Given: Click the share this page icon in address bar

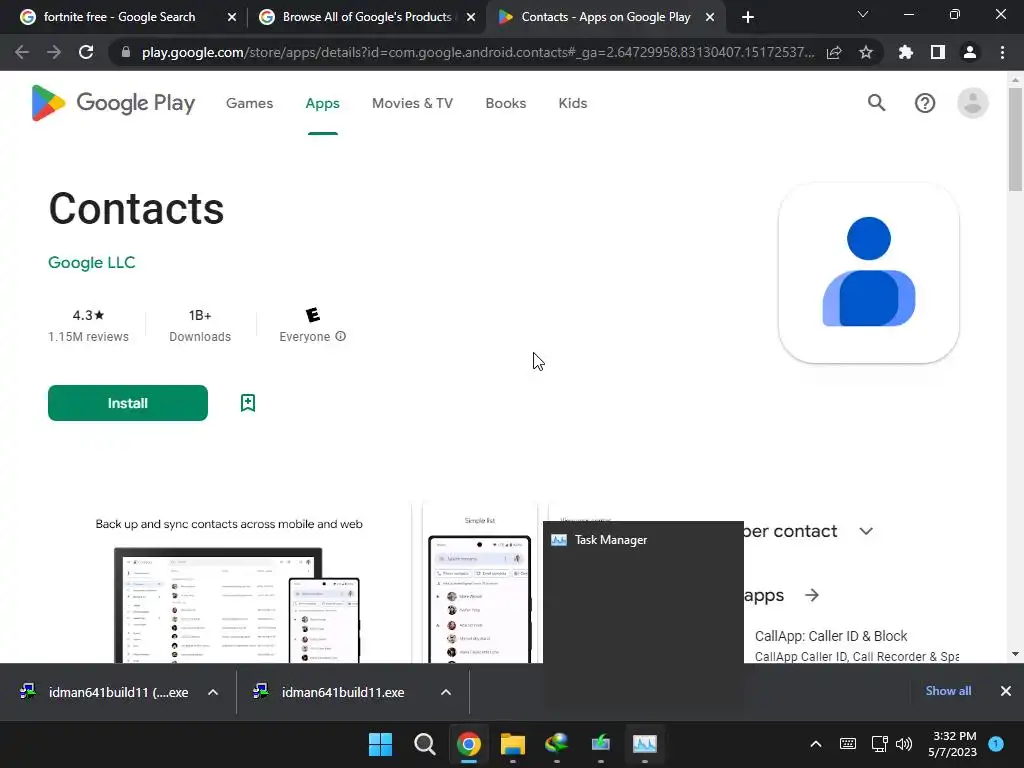Looking at the screenshot, I should pyautogui.click(x=834, y=52).
